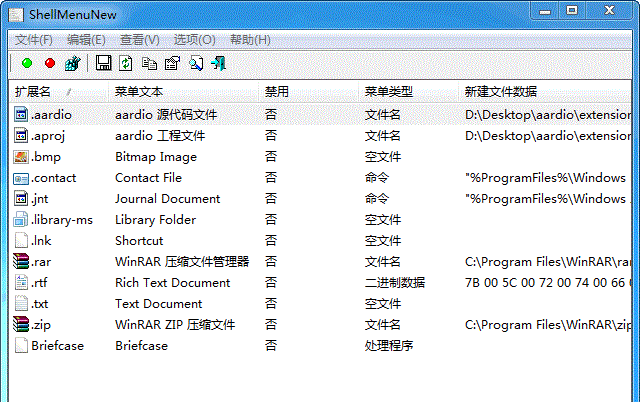Sort by the 禁用 column header
This screenshot has width=640, height=402.
pos(308,91)
